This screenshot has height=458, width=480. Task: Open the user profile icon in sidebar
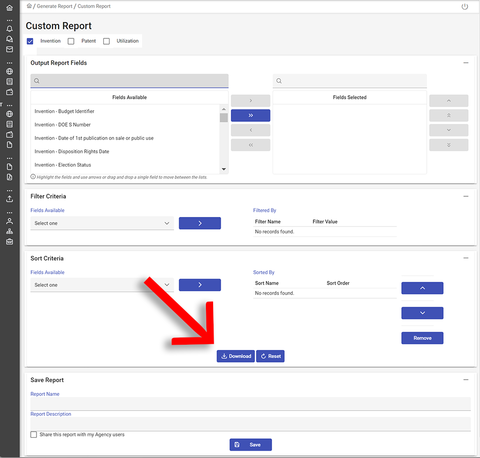tap(9, 221)
